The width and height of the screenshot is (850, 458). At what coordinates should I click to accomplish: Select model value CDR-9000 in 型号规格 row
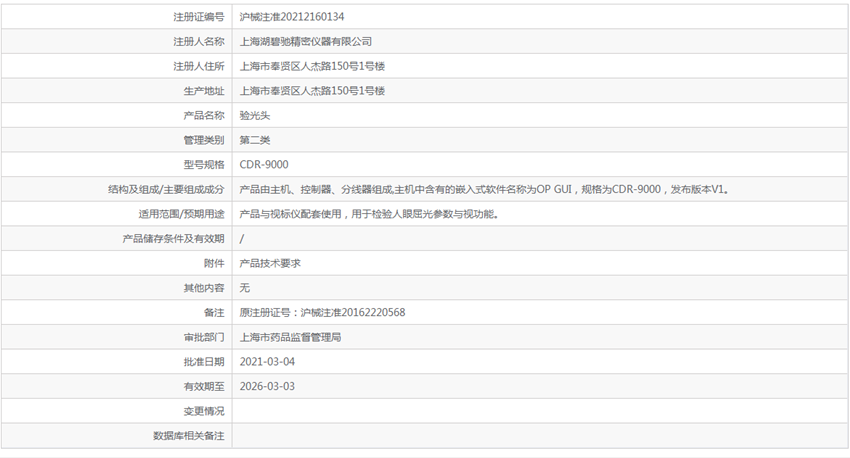(x=264, y=165)
